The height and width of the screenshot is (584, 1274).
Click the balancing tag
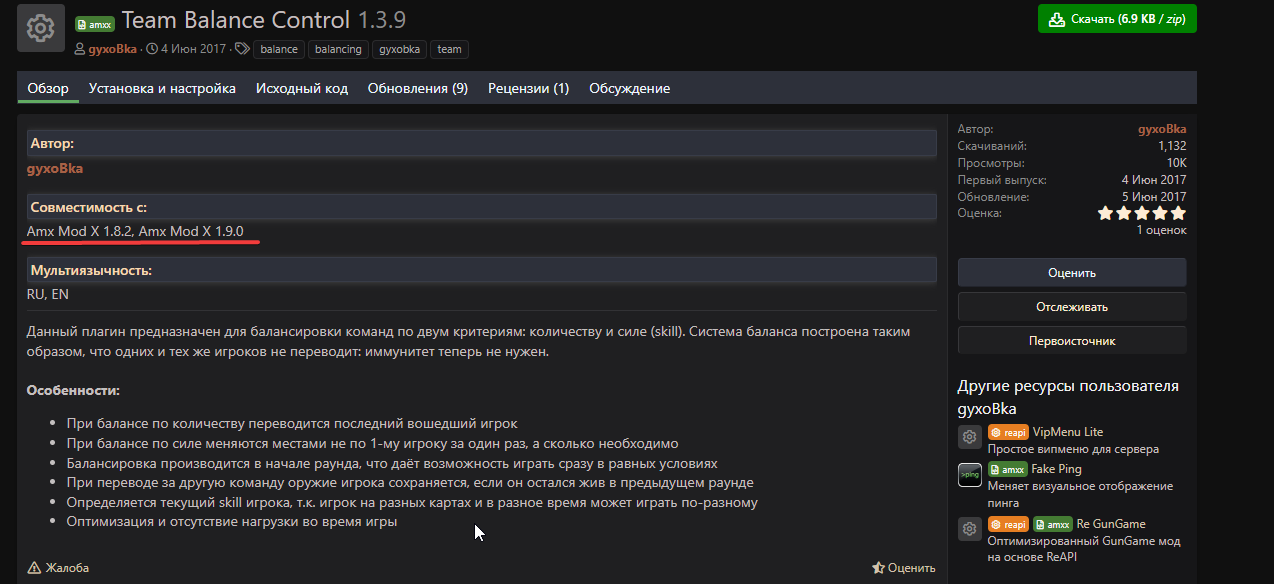click(x=338, y=49)
